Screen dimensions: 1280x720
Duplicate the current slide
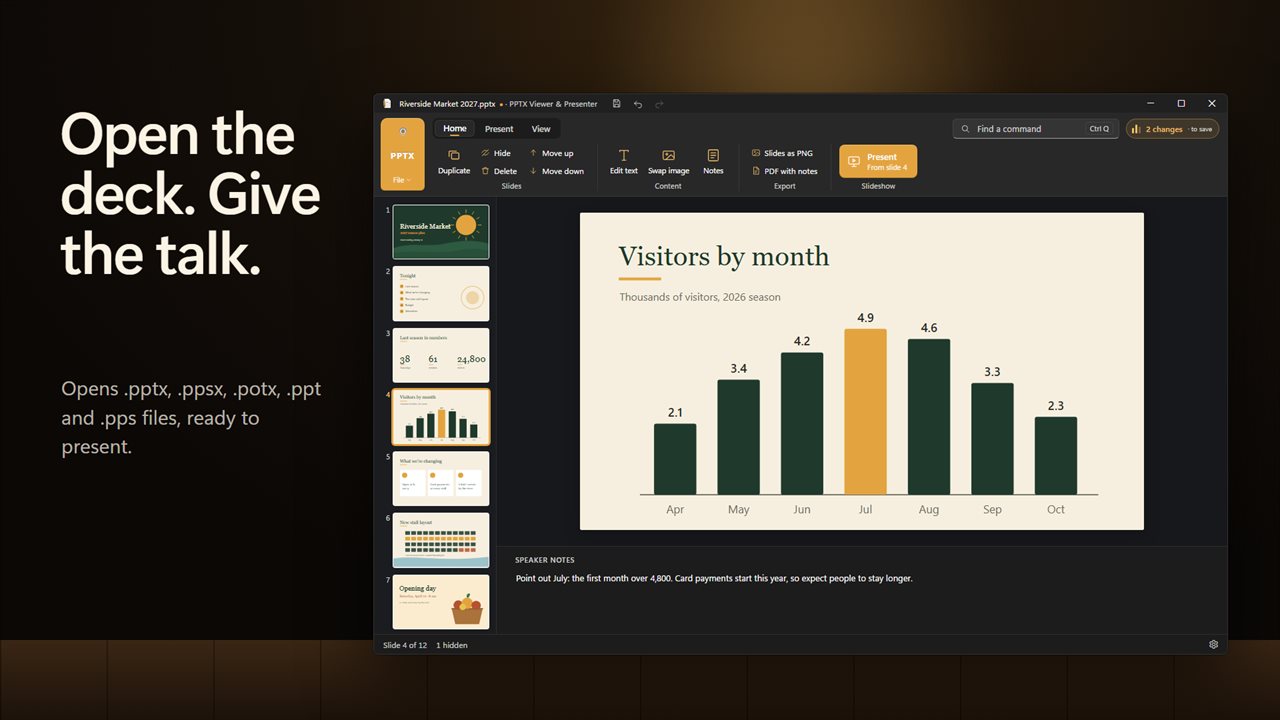point(453,162)
